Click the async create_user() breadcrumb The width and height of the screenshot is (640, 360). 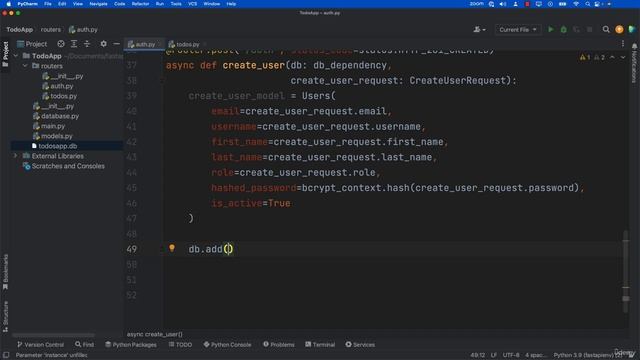[155, 334]
